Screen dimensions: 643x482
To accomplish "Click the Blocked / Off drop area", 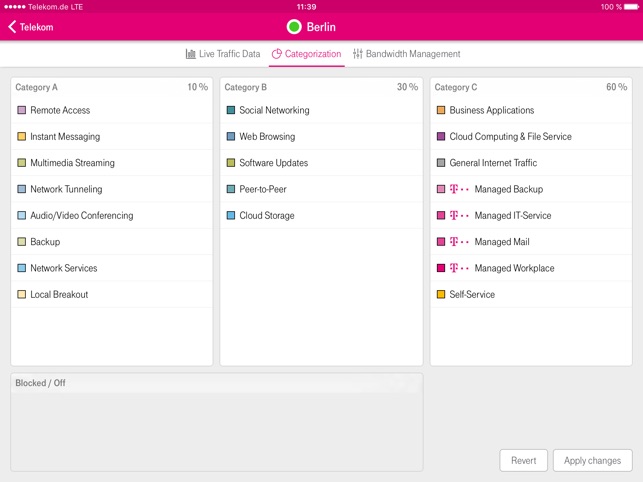I will pos(217,423).
